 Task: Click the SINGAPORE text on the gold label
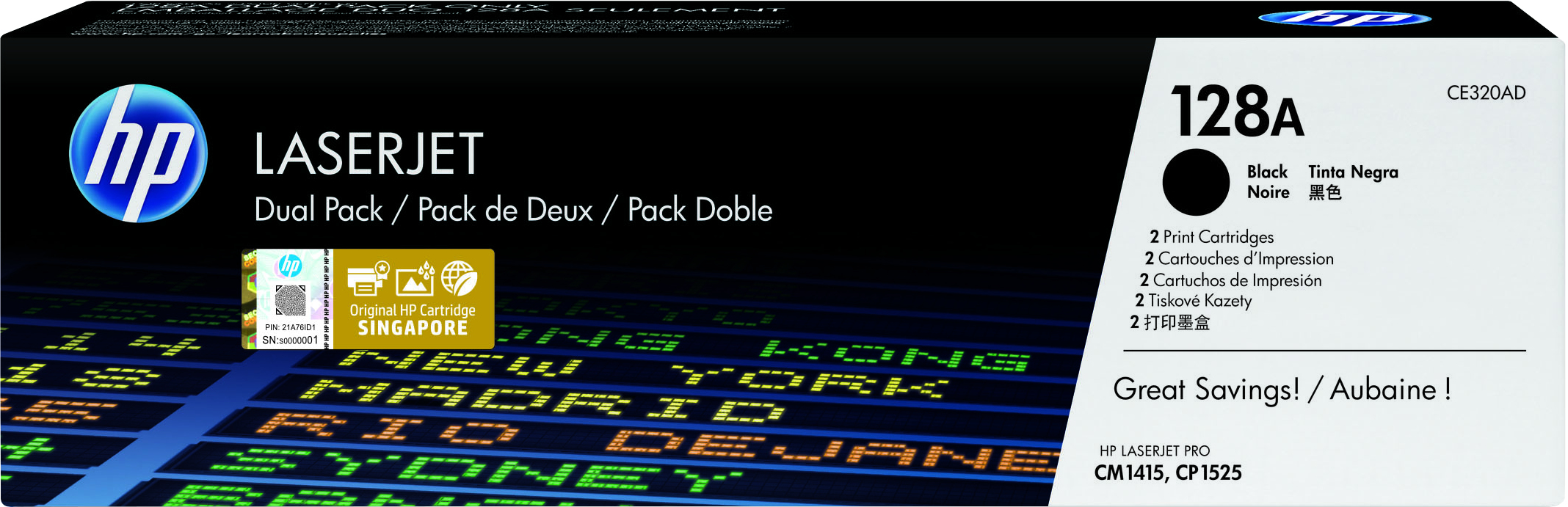click(x=413, y=328)
